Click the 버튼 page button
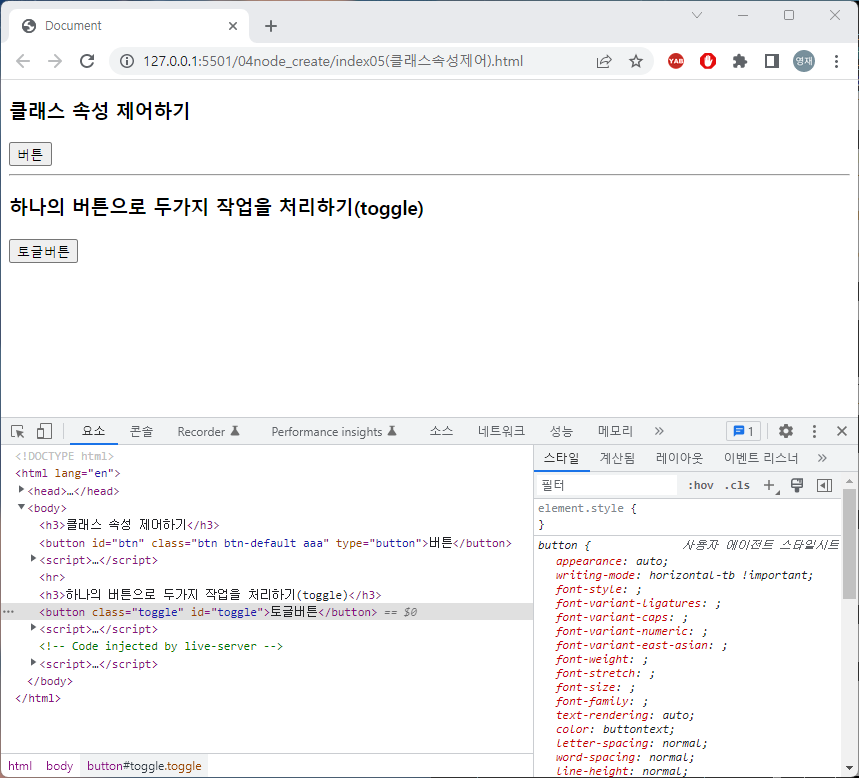 (x=31, y=154)
